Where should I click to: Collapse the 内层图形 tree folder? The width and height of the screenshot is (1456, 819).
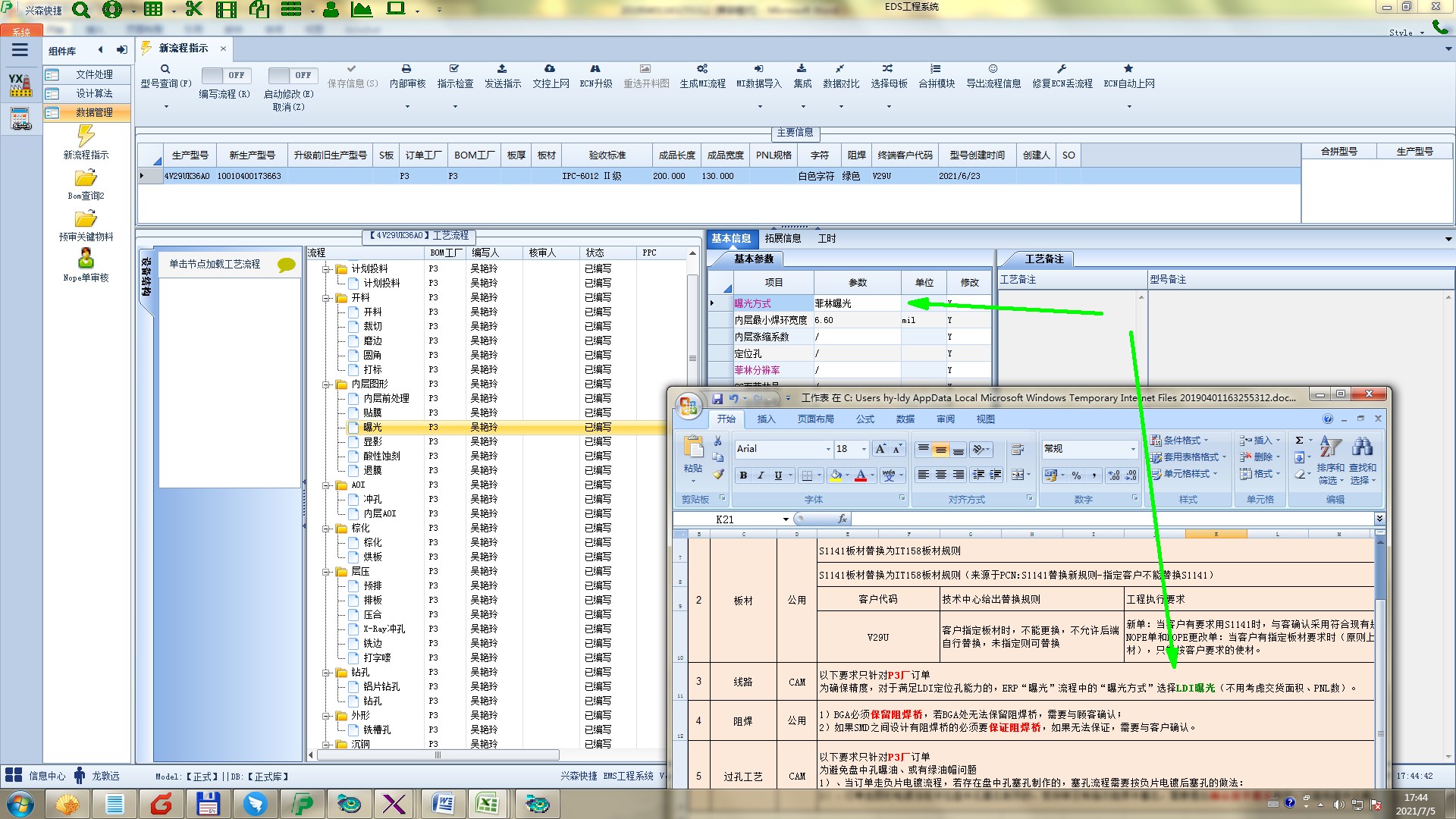[326, 384]
